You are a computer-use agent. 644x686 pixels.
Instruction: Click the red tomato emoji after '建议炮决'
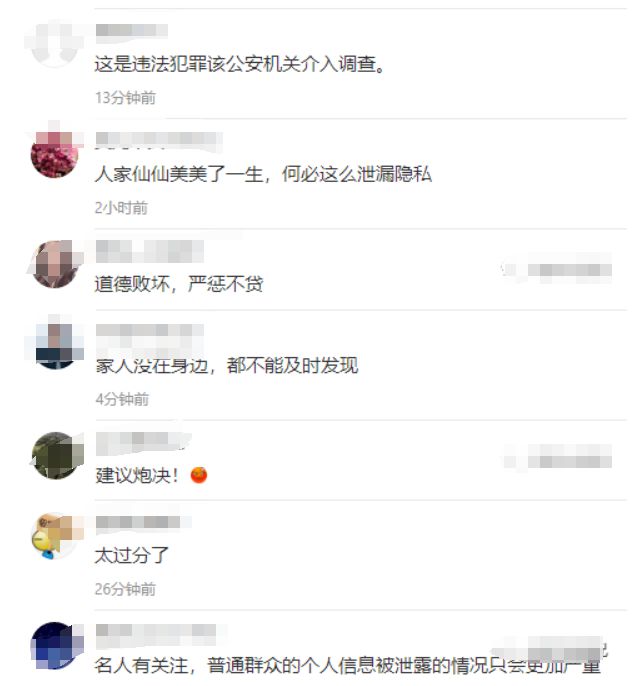click(199, 475)
